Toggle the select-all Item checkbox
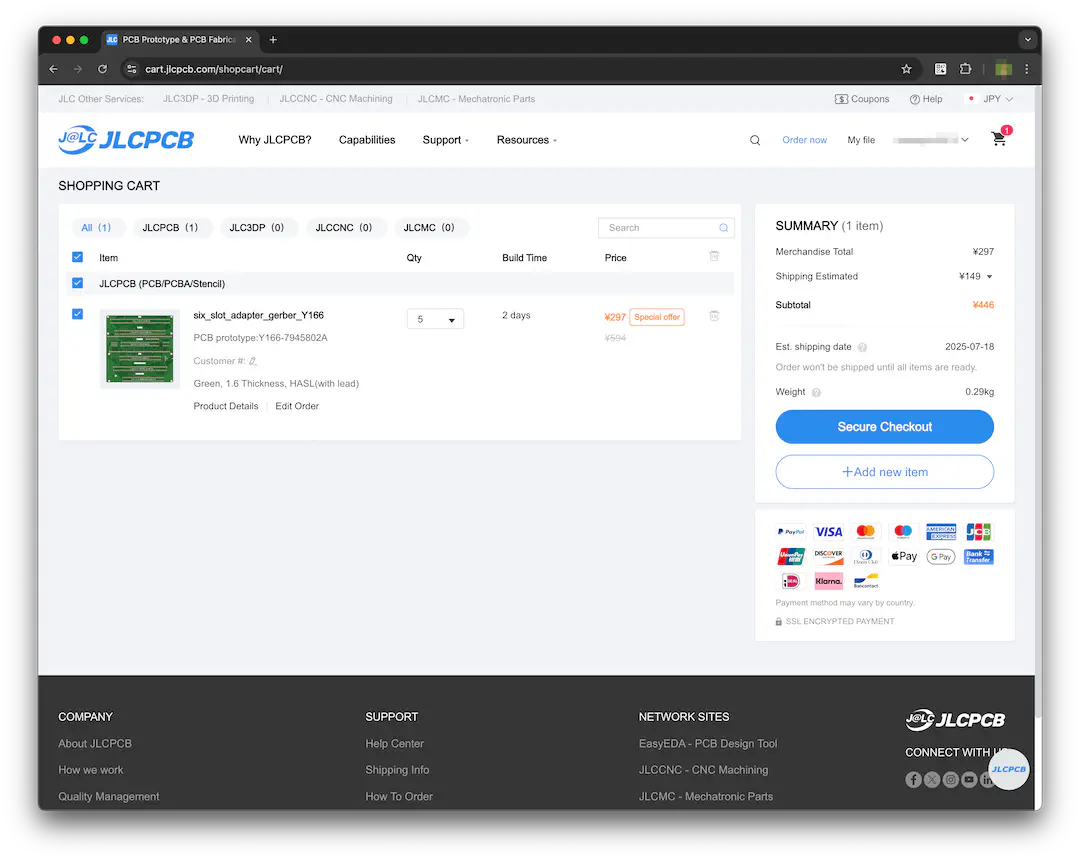 click(x=77, y=257)
